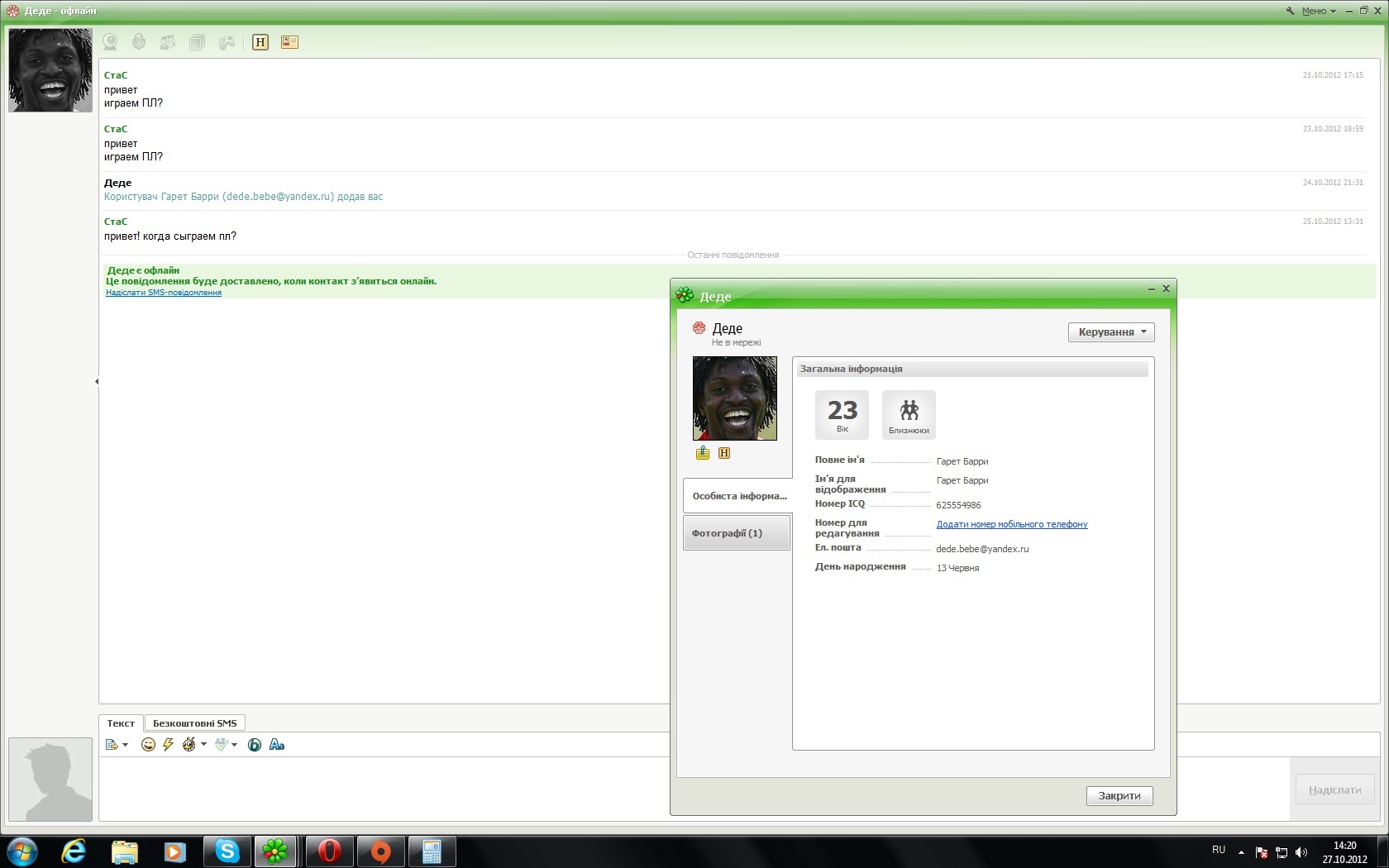Open Windows Media Player from taskbar
The width and height of the screenshot is (1389, 868).
[x=174, y=851]
